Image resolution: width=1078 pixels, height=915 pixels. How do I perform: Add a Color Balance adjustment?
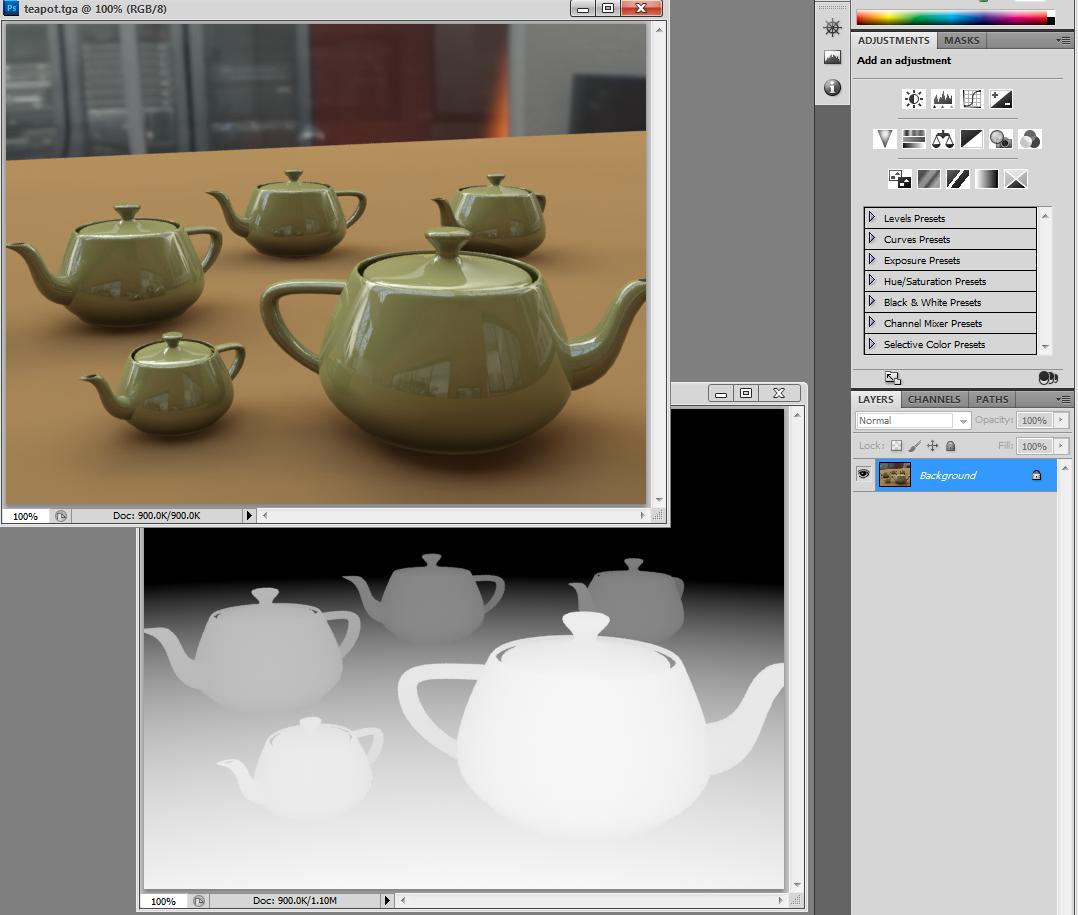tap(943, 140)
